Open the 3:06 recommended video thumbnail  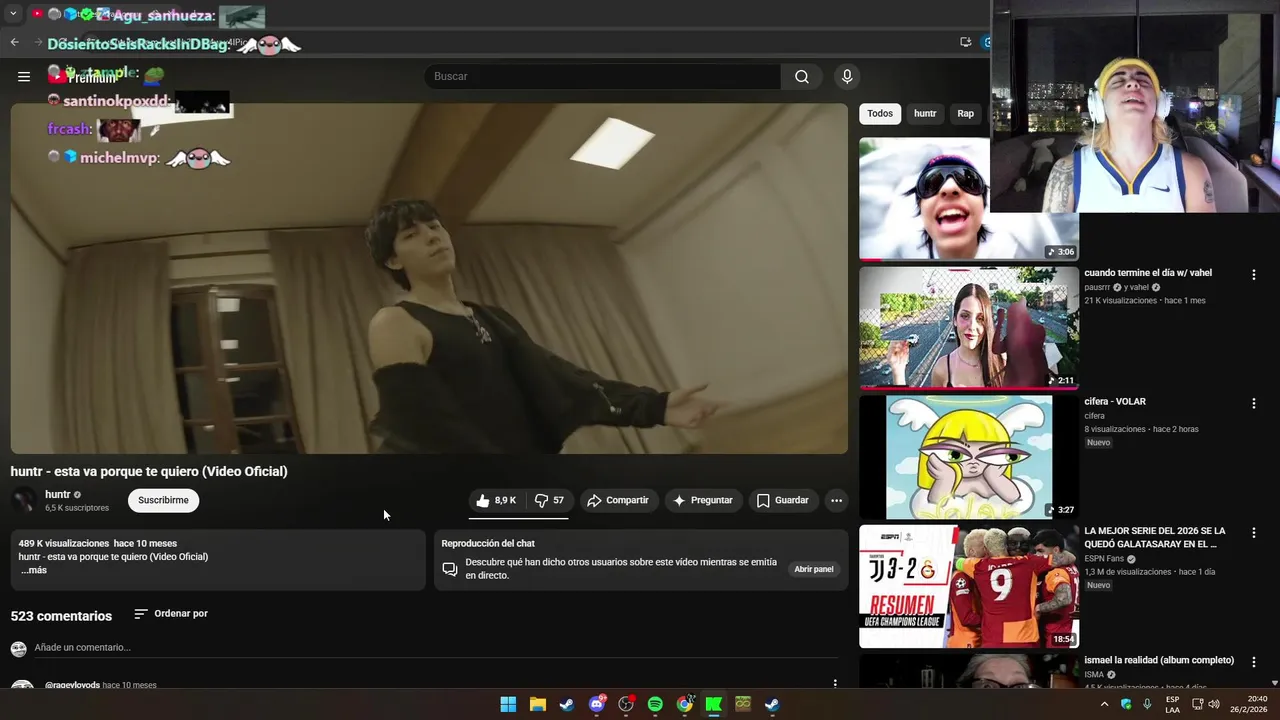[x=924, y=199]
